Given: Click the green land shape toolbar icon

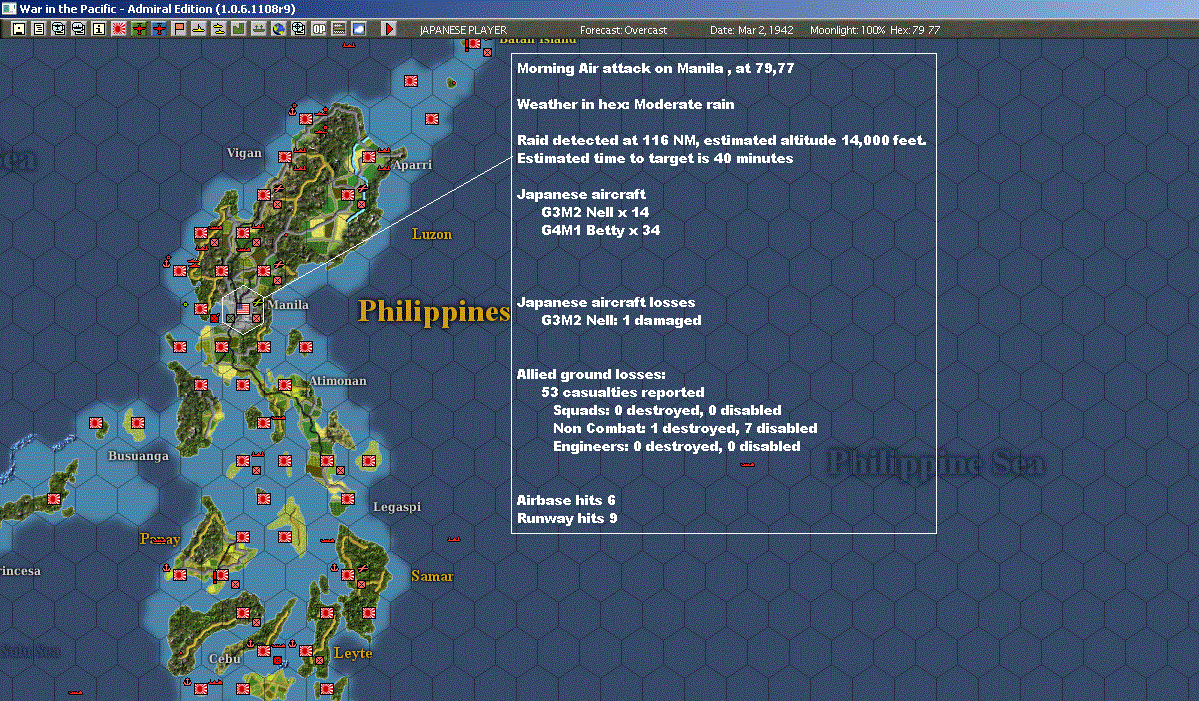Looking at the screenshot, I should point(238,29).
